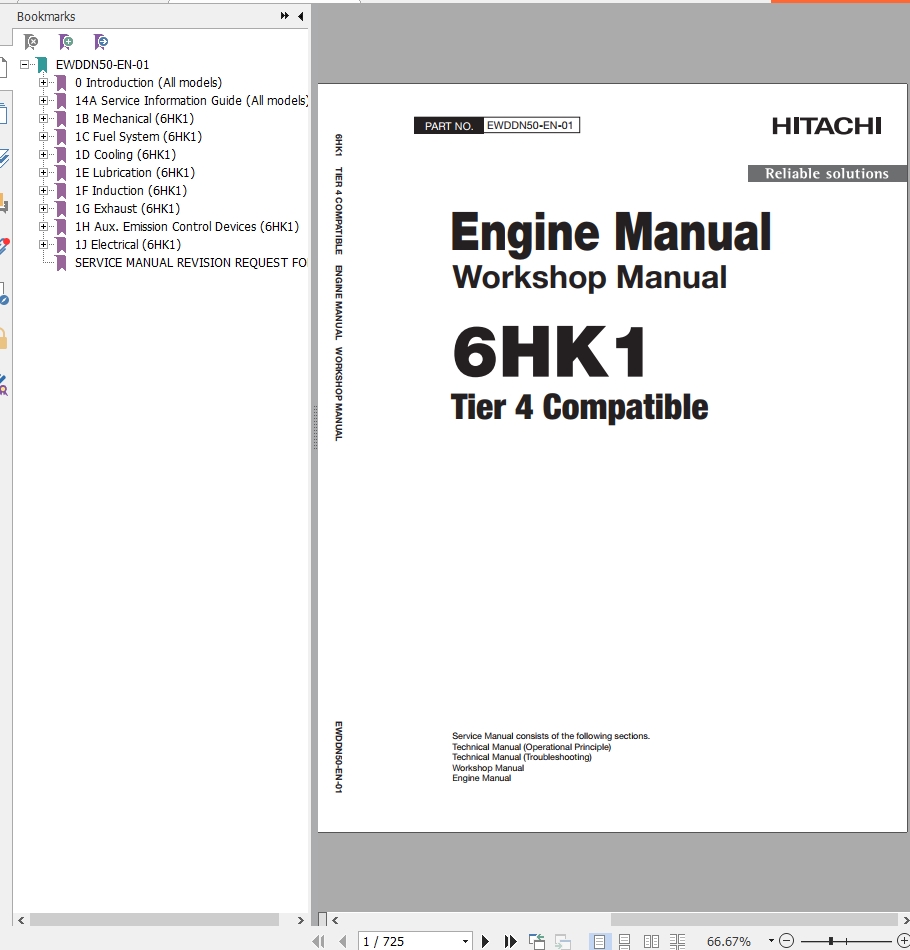Click the Engine Manual title on the page
The image size is (910, 950).
click(x=611, y=233)
